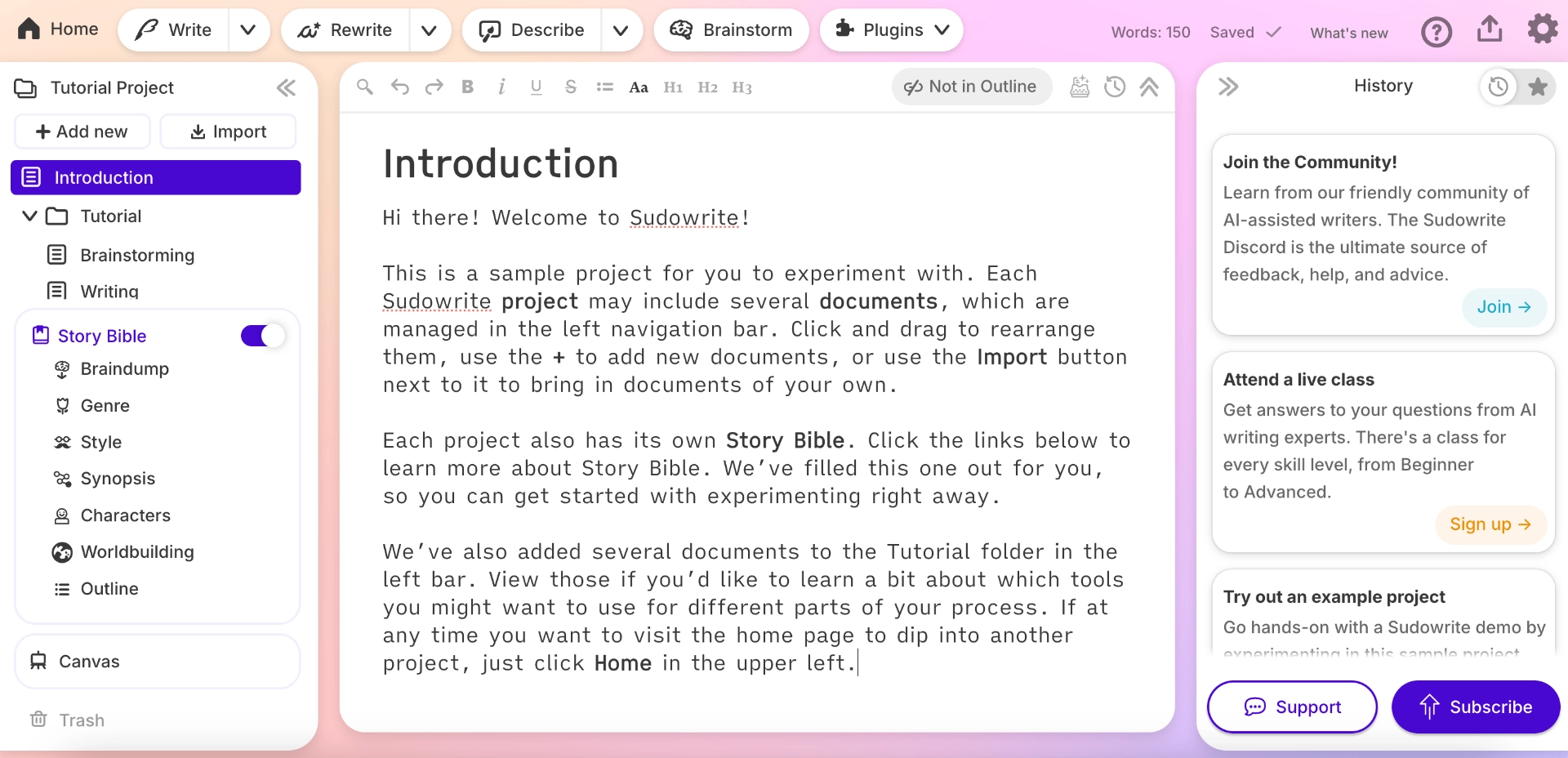Collapse the Tutorial folder
1568x758 pixels.
click(x=29, y=216)
